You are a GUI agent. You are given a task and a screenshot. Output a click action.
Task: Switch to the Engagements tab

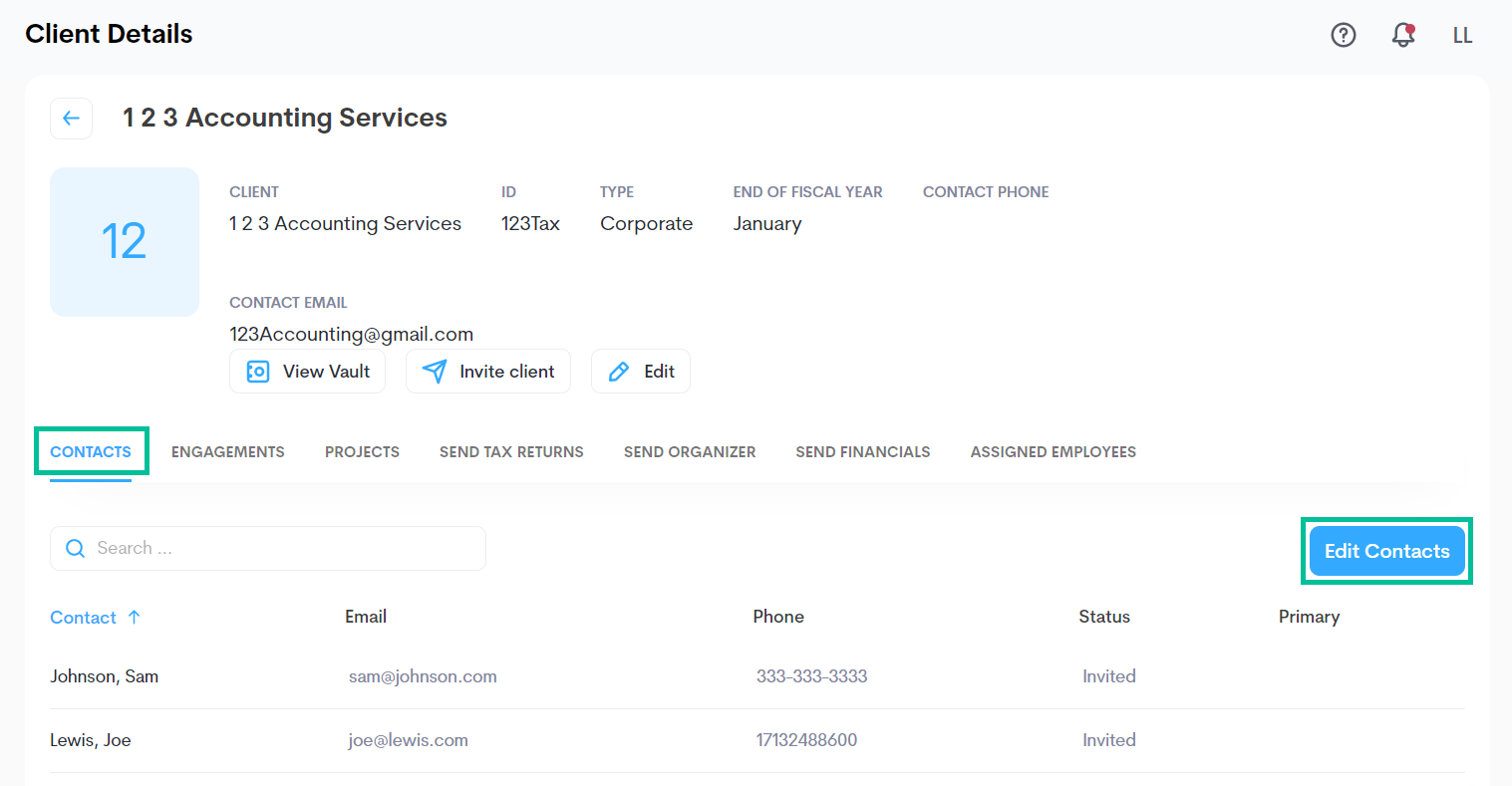click(x=227, y=452)
